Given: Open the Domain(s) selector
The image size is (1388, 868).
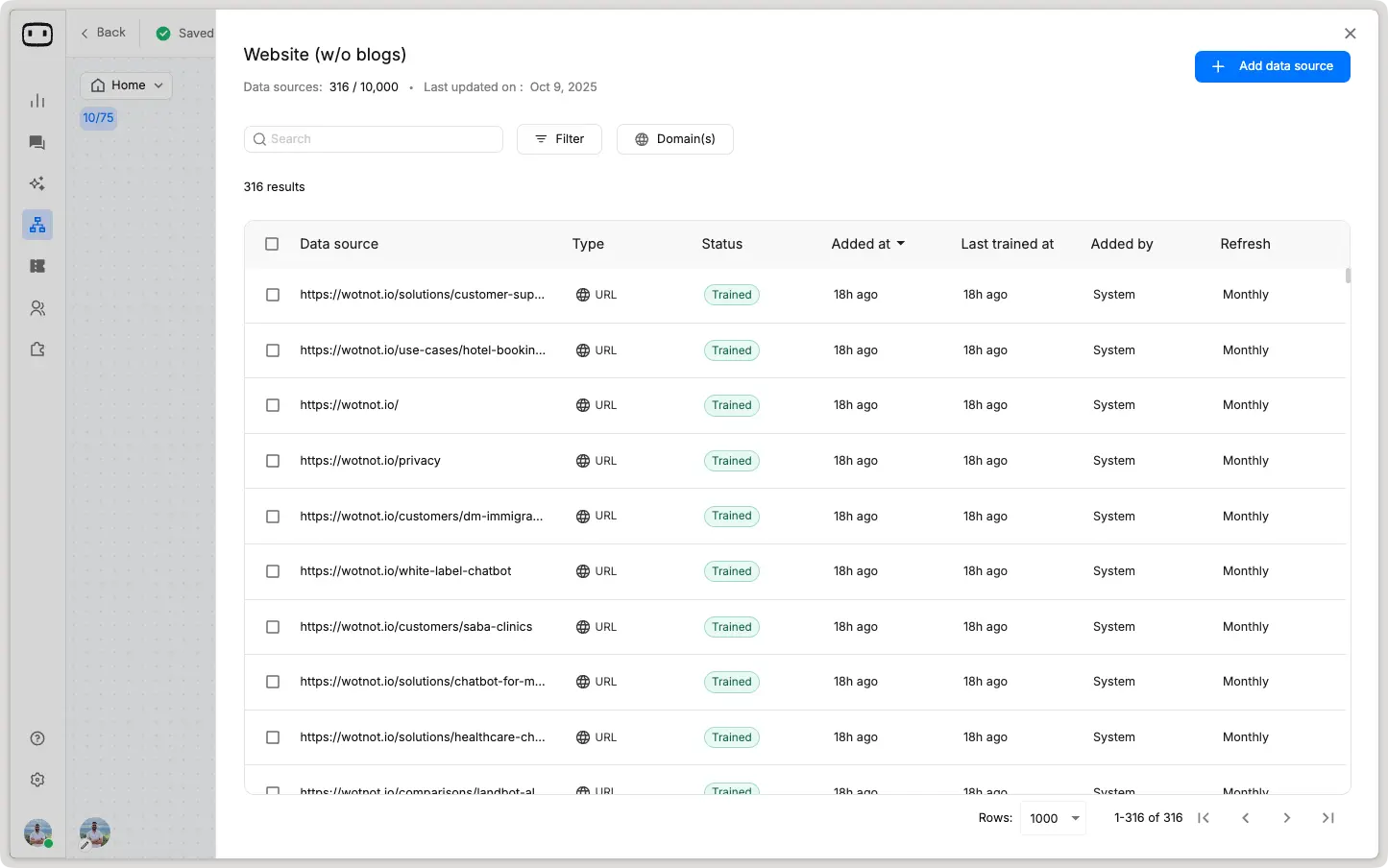Looking at the screenshot, I should [675, 139].
